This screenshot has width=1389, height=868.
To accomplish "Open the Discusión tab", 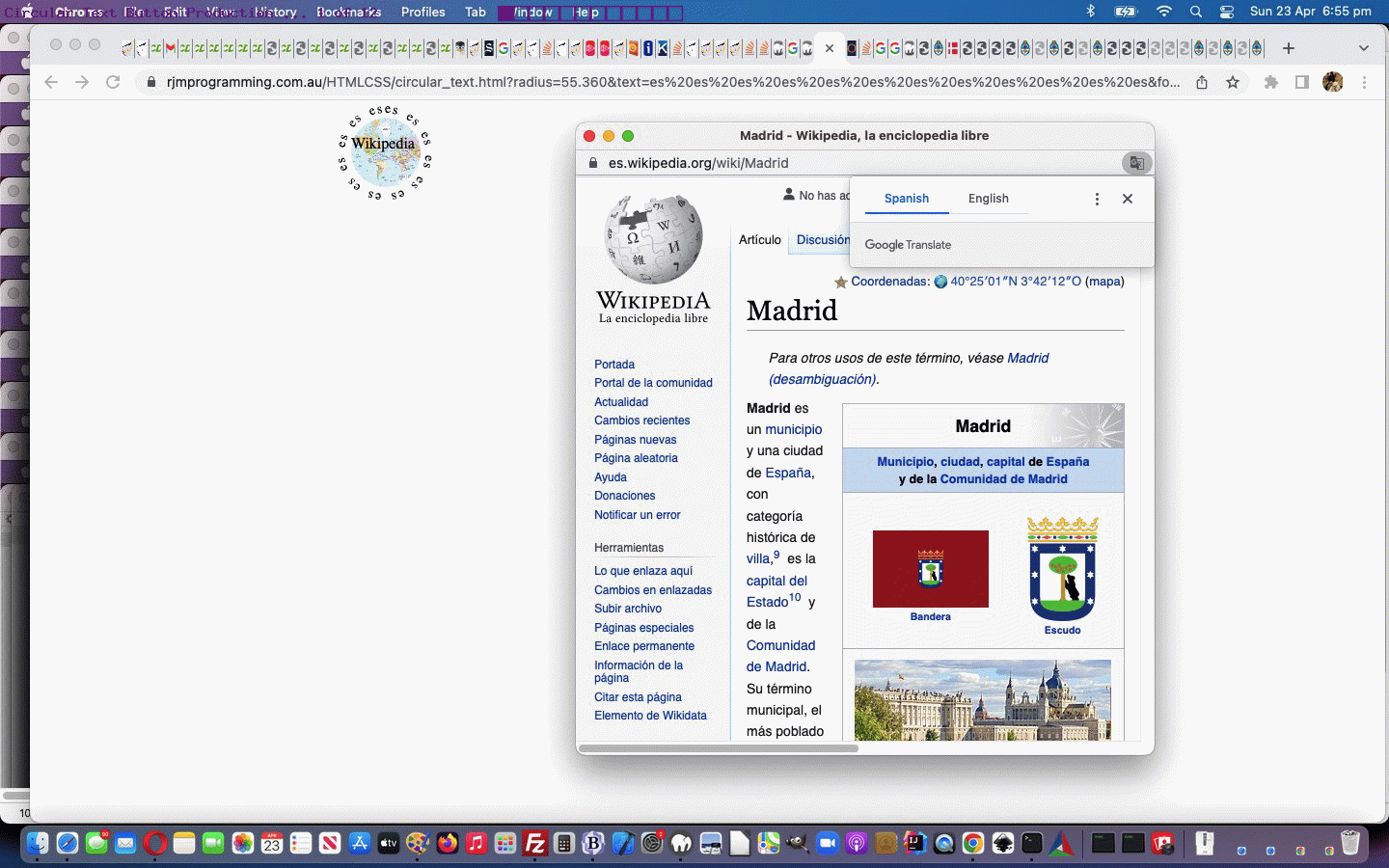I will [823, 240].
